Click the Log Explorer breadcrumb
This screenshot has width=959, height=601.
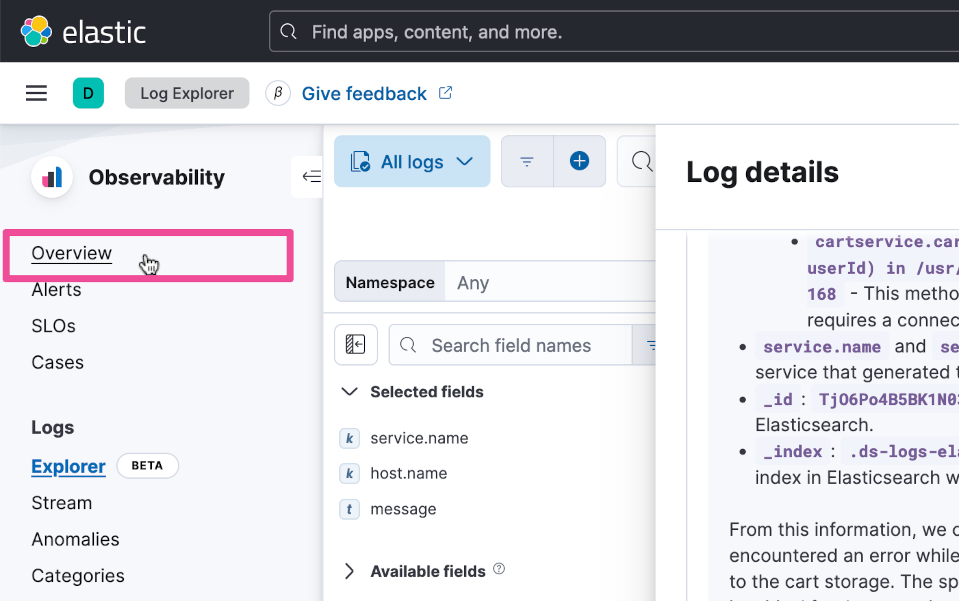click(x=186, y=92)
